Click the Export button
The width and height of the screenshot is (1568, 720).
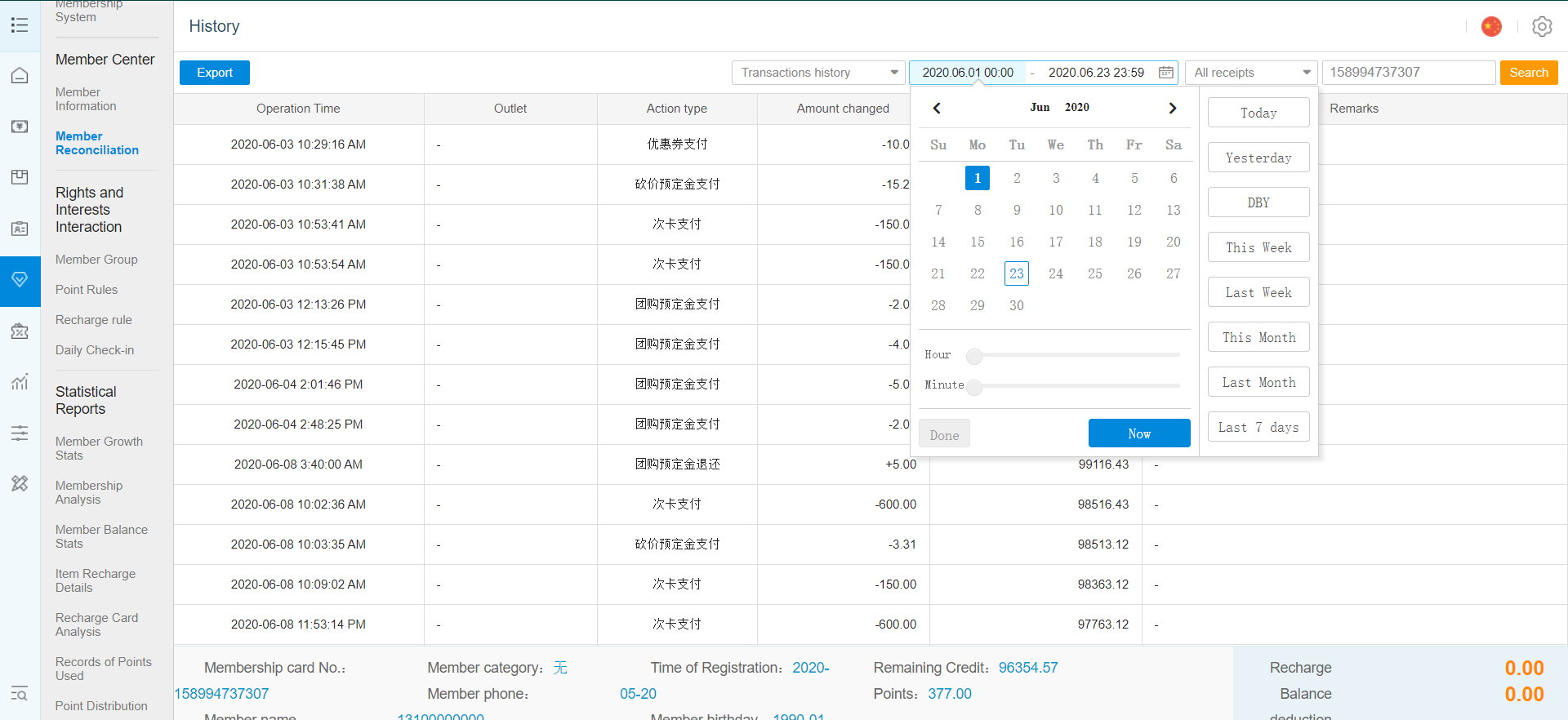[215, 73]
